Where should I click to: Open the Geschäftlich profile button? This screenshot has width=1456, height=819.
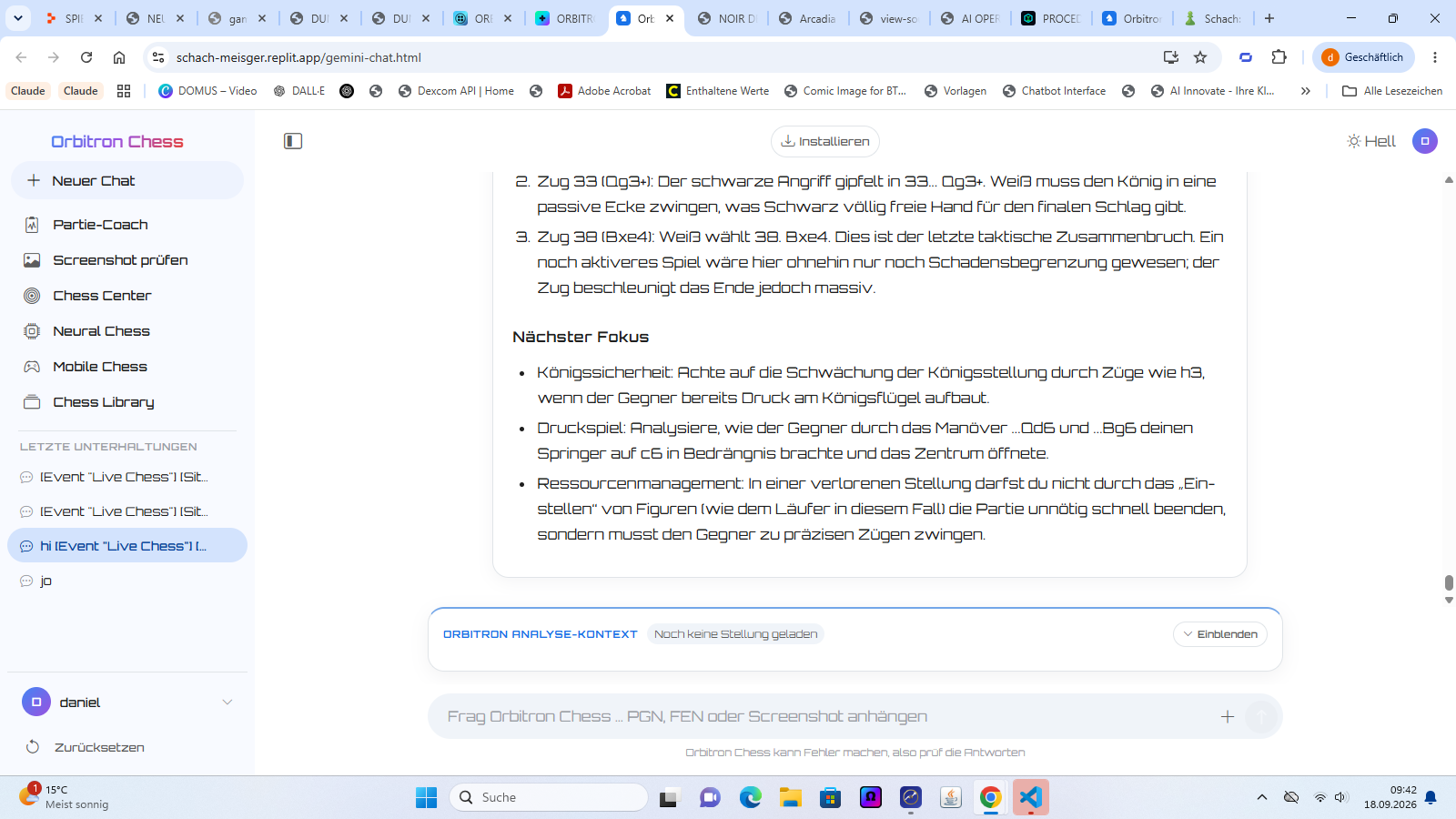pyautogui.click(x=1363, y=57)
